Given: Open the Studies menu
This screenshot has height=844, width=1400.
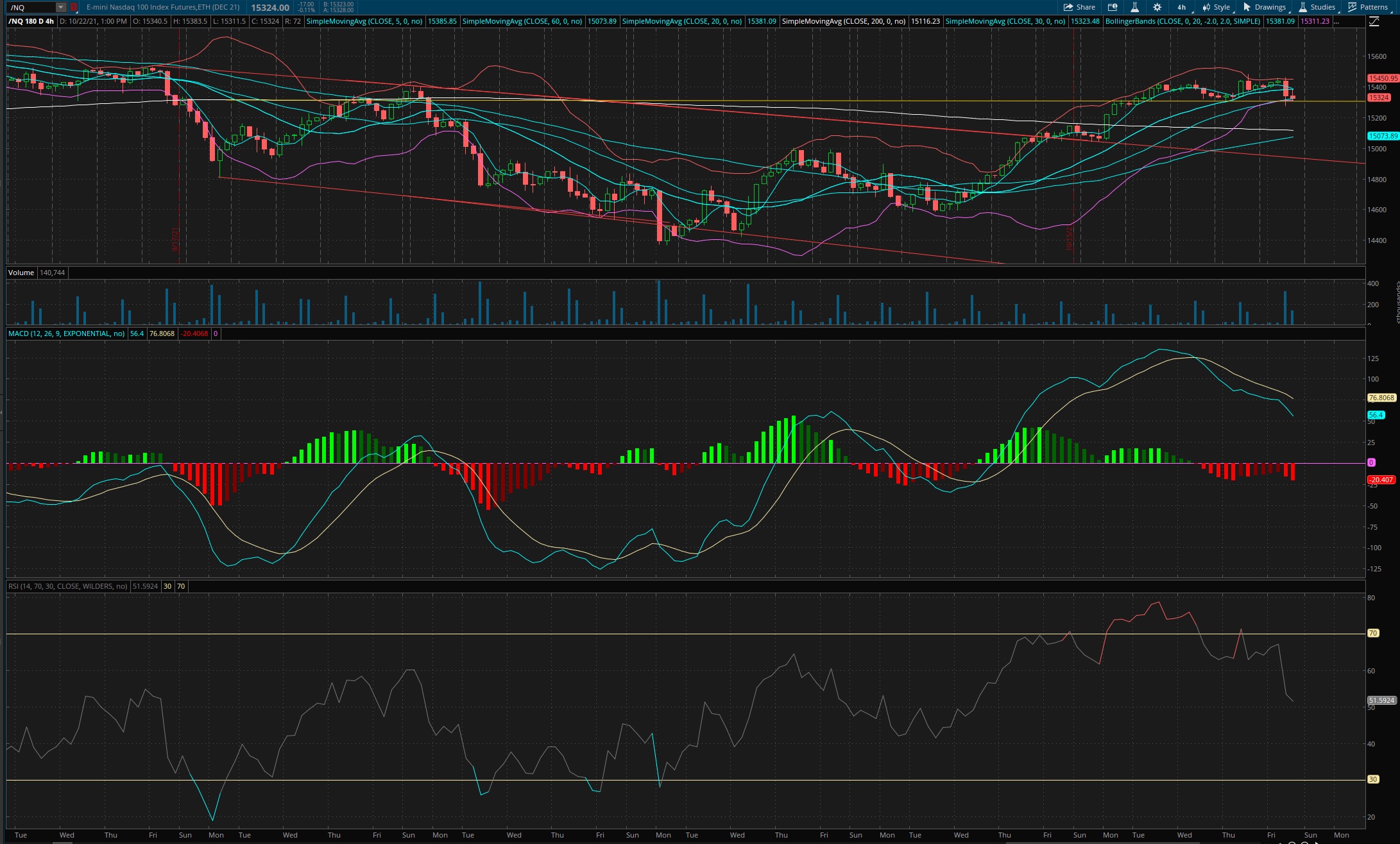Looking at the screenshot, I should (1317, 7).
